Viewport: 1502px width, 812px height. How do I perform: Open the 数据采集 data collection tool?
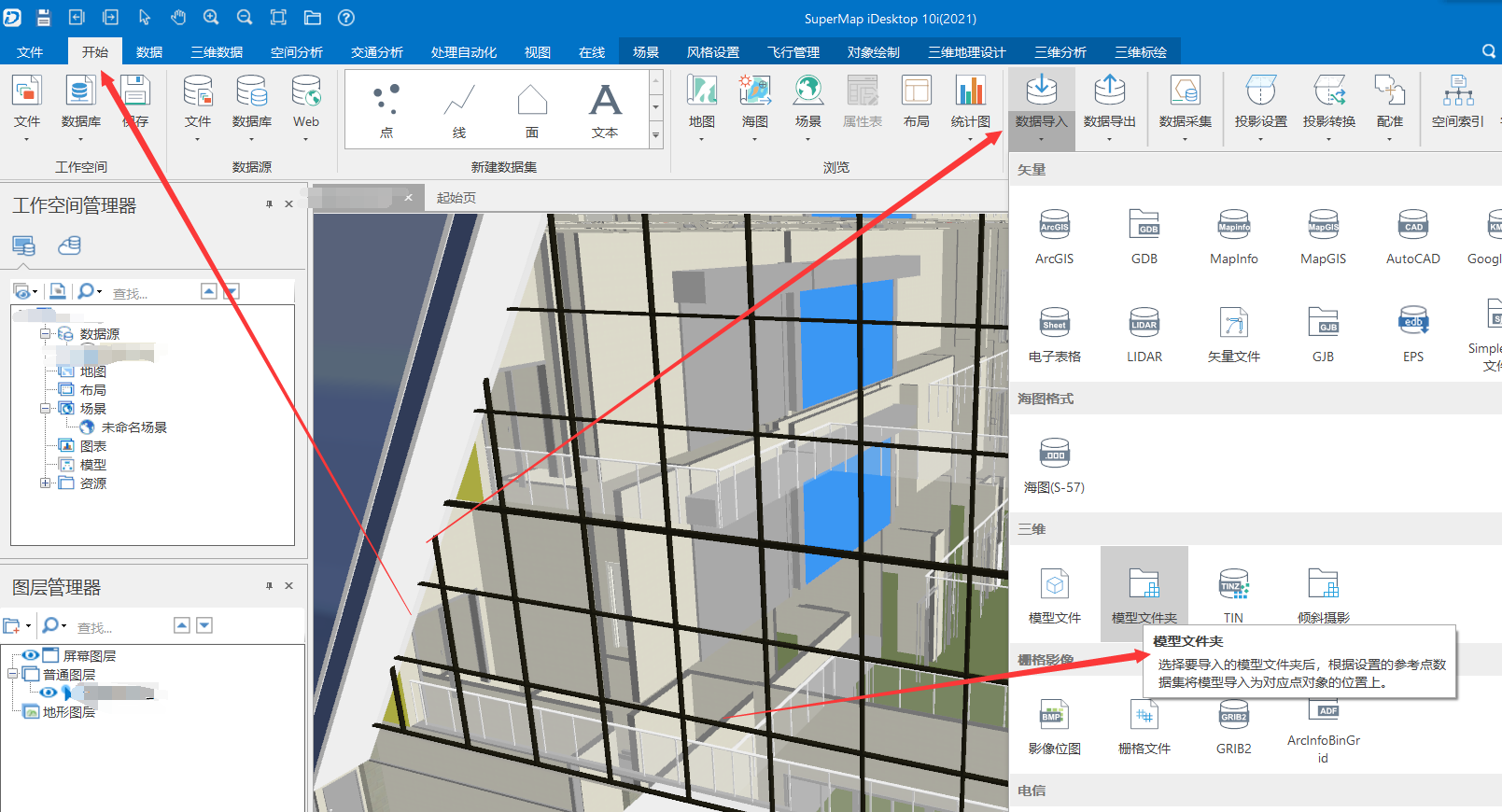[1185, 108]
